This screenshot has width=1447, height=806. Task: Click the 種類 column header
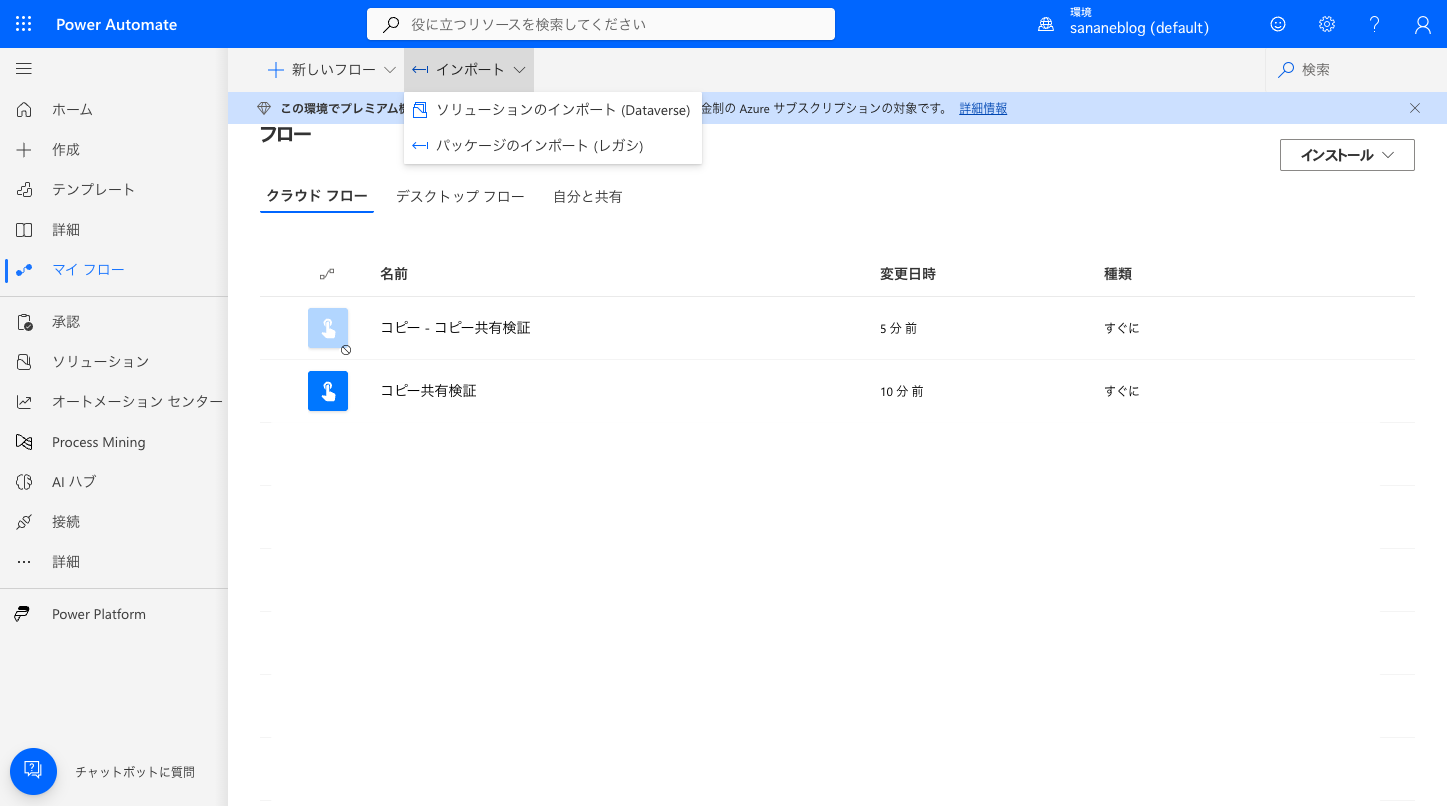[x=1118, y=274]
